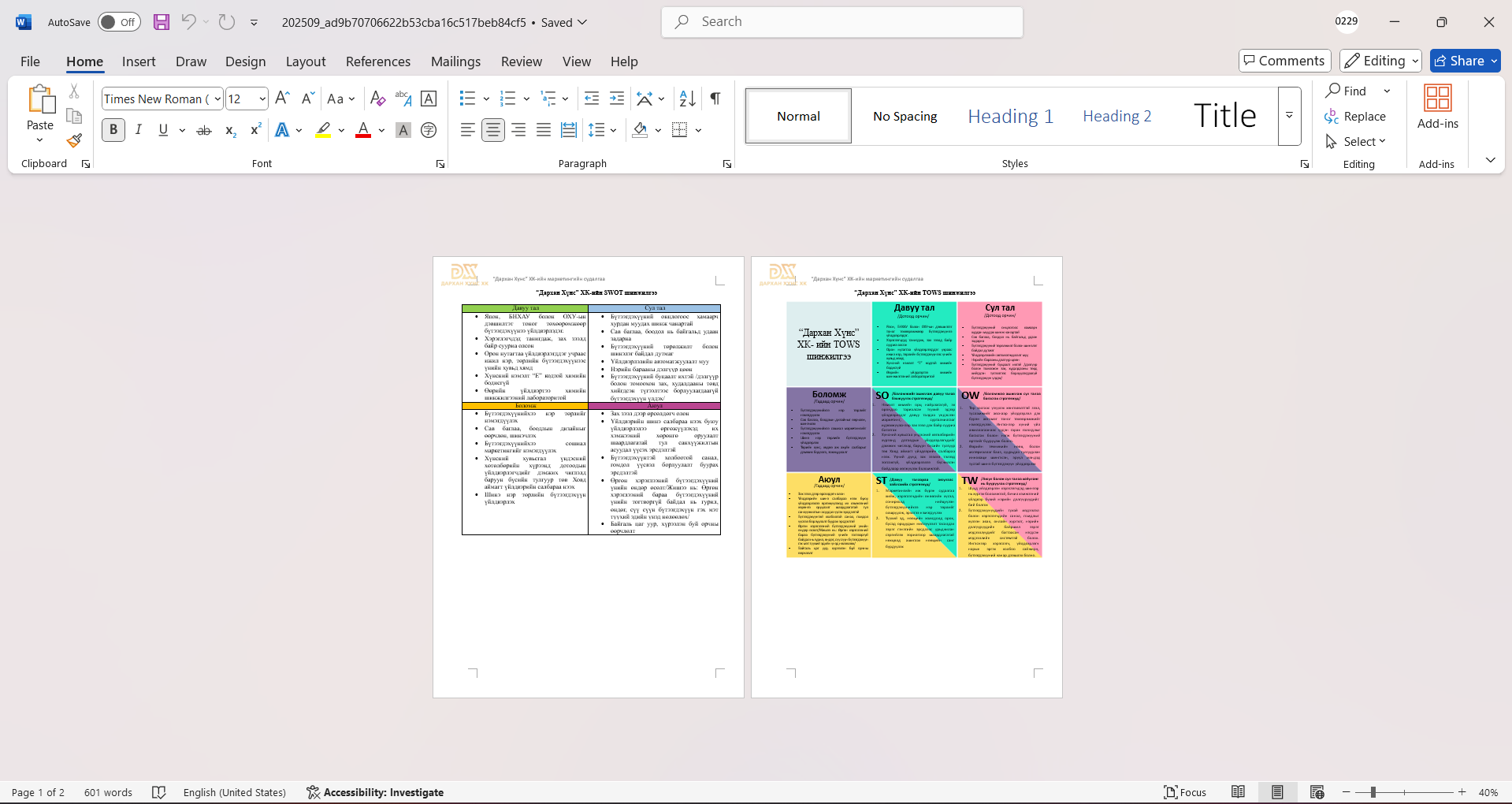Screen dimensions: 1512x804
Task: Open Change Case dropdown
Action: (341, 99)
